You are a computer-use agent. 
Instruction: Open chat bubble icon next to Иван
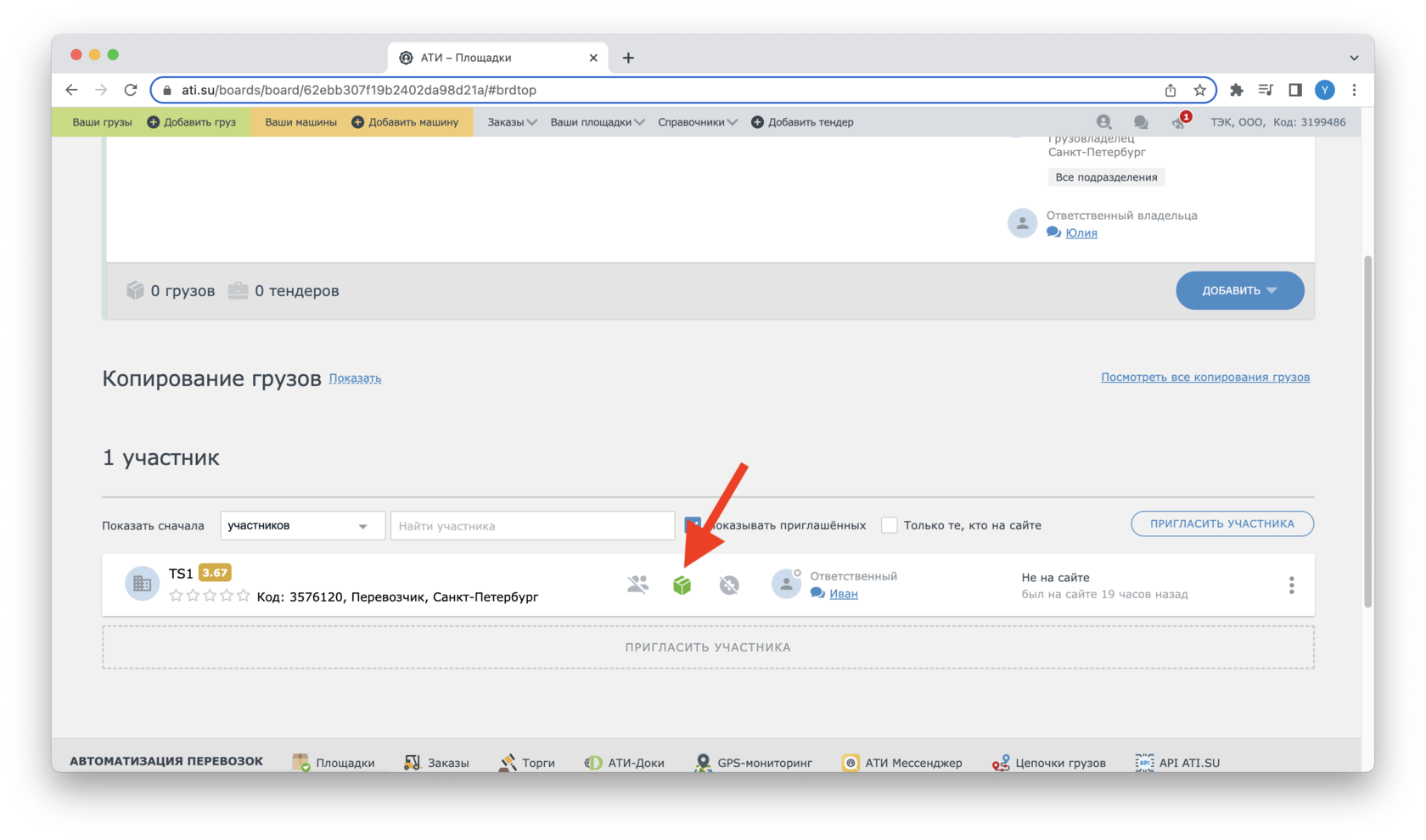(x=817, y=593)
